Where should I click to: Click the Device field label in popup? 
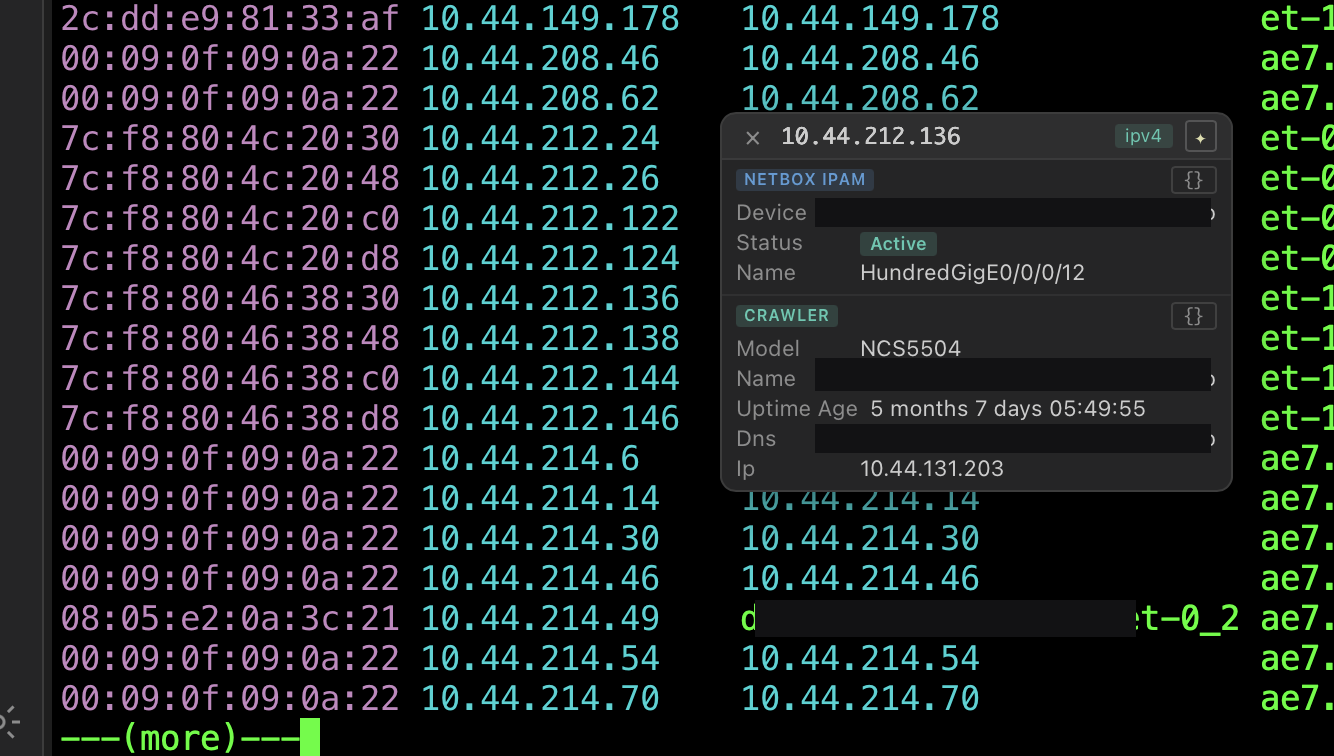point(771,213)
